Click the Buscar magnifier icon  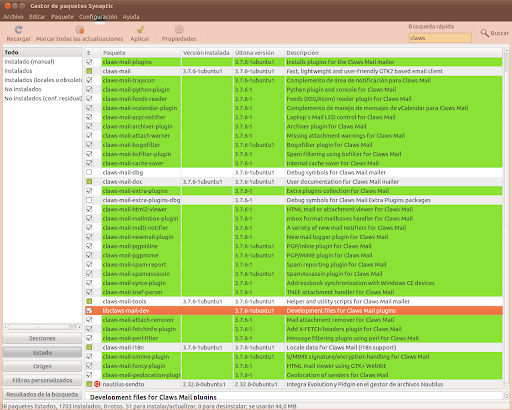[484, 33]
